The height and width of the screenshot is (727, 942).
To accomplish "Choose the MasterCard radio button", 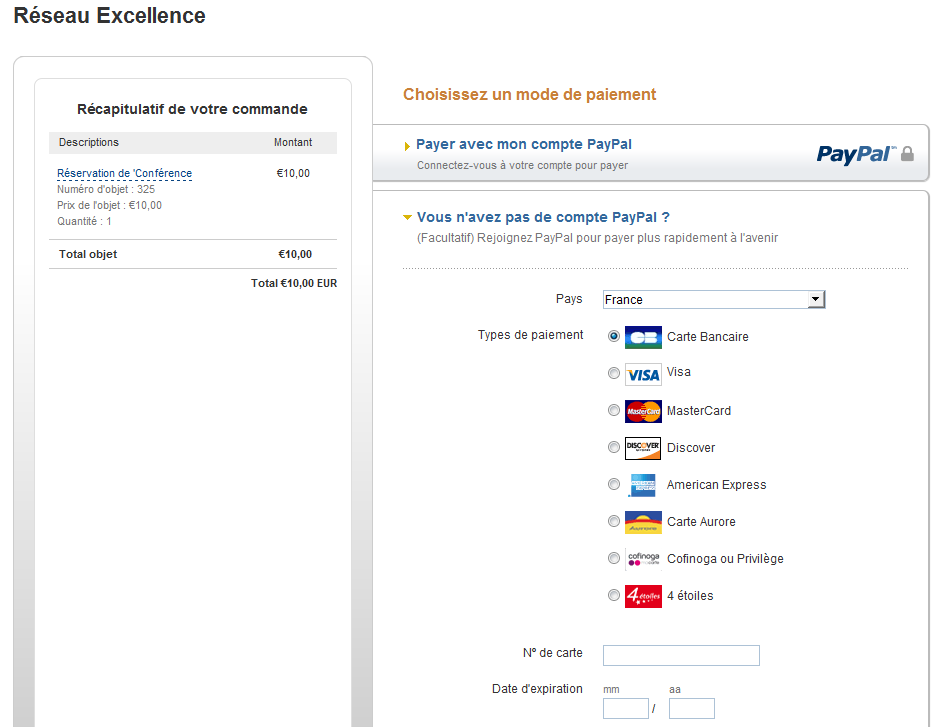I will click(x=613, y=410).
